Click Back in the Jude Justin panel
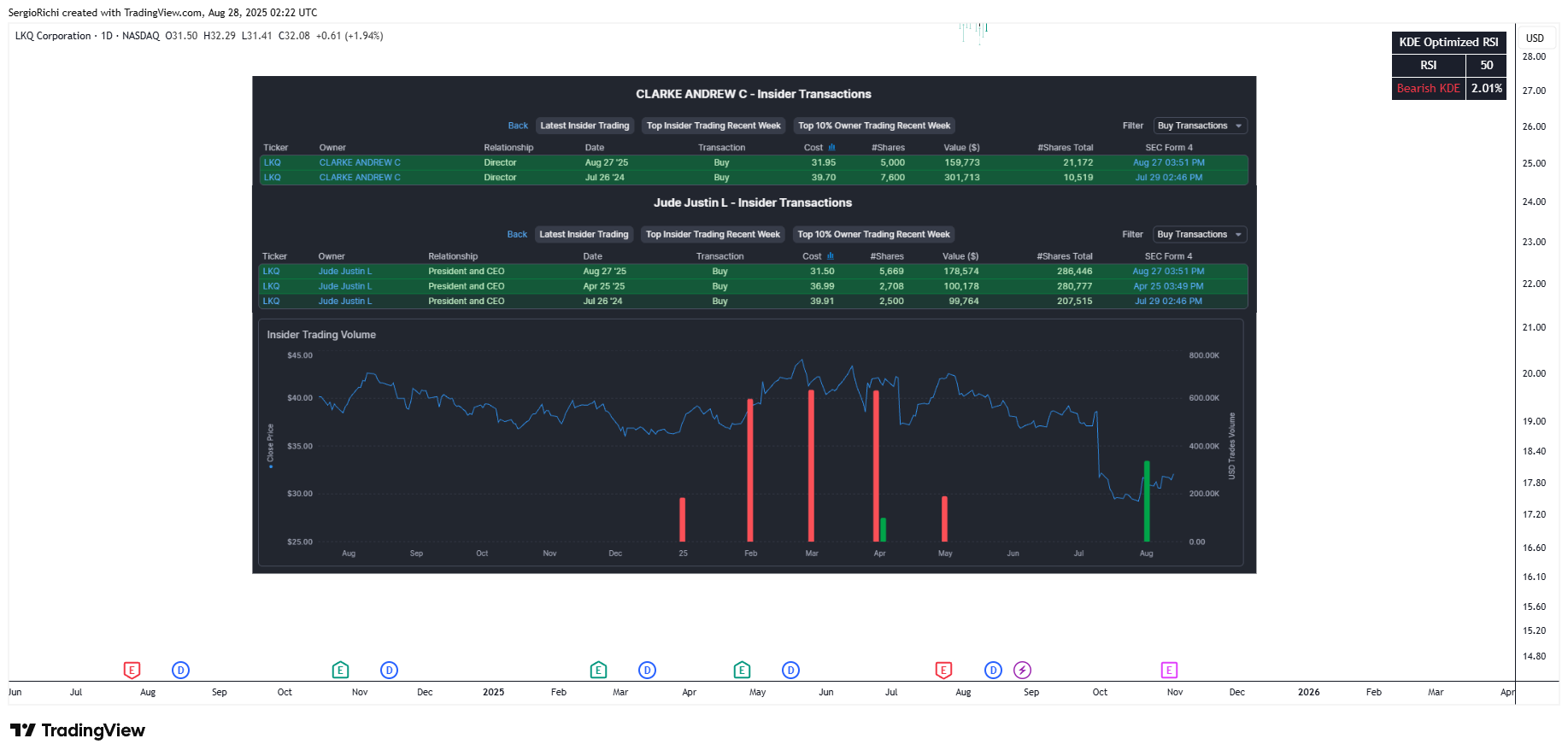This screenshot has height=756, width=1568. pos(517,234)
